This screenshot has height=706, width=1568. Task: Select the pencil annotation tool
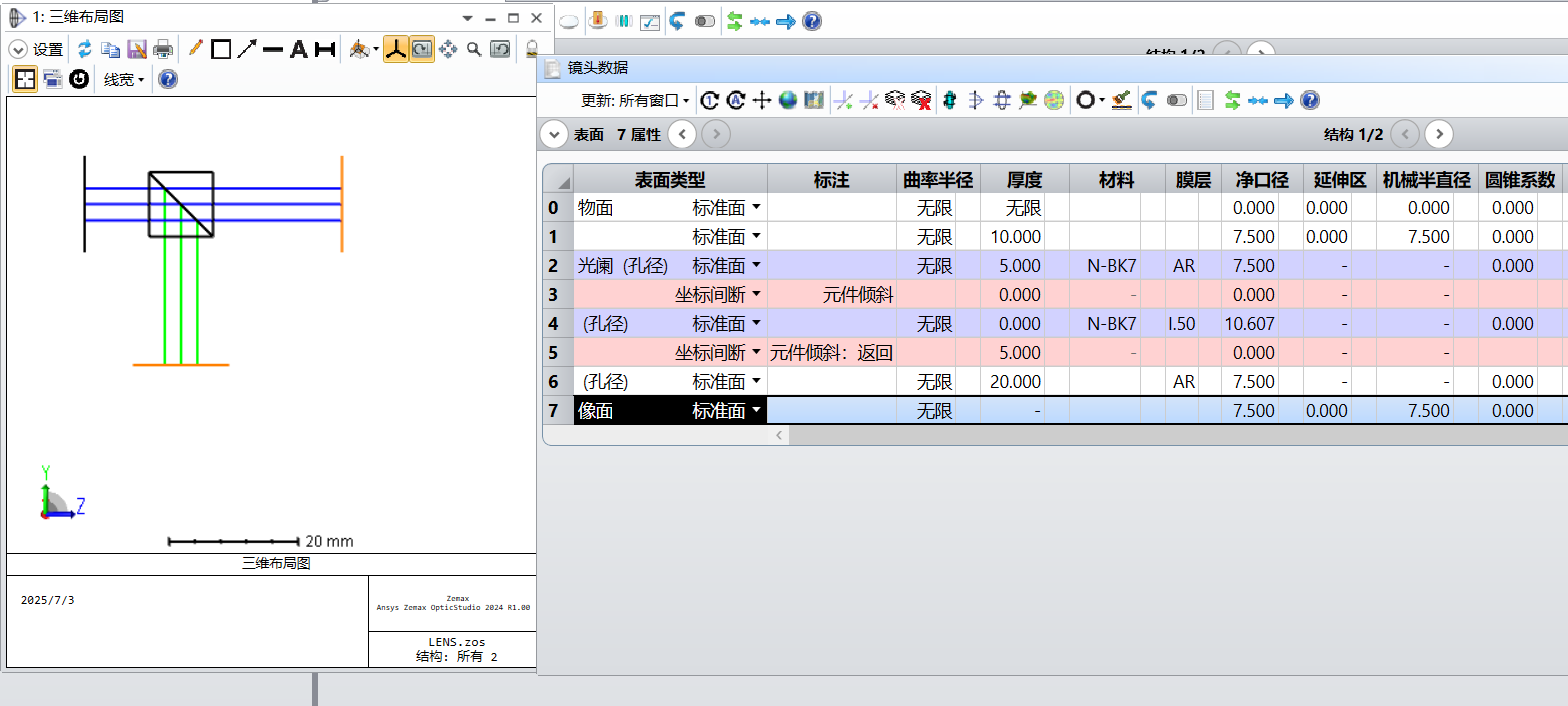point(196,48)
